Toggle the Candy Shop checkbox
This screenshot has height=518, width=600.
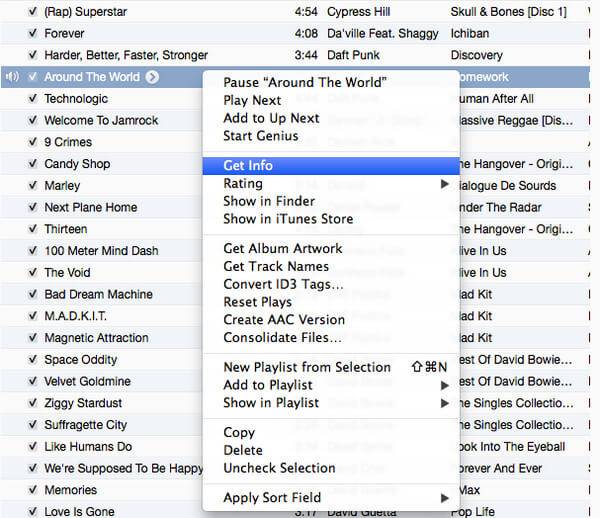click(x=33, y=164)
